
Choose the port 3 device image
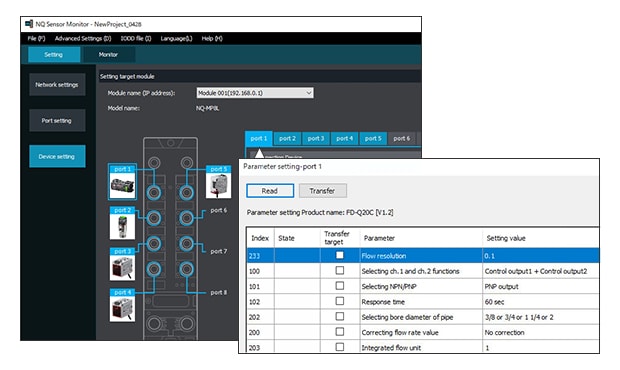pos(123,268)
